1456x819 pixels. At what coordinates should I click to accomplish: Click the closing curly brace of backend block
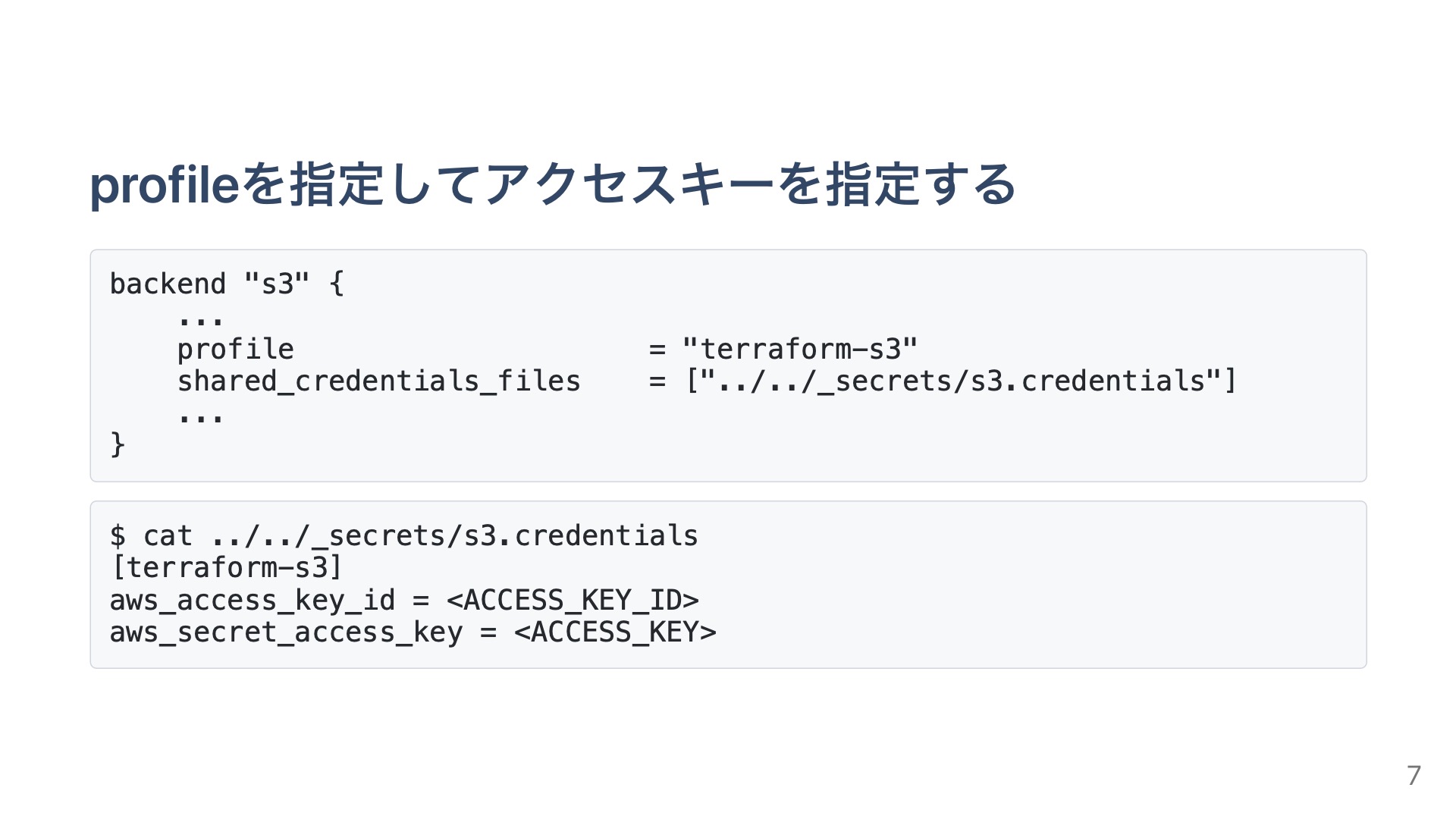[118, 444]
